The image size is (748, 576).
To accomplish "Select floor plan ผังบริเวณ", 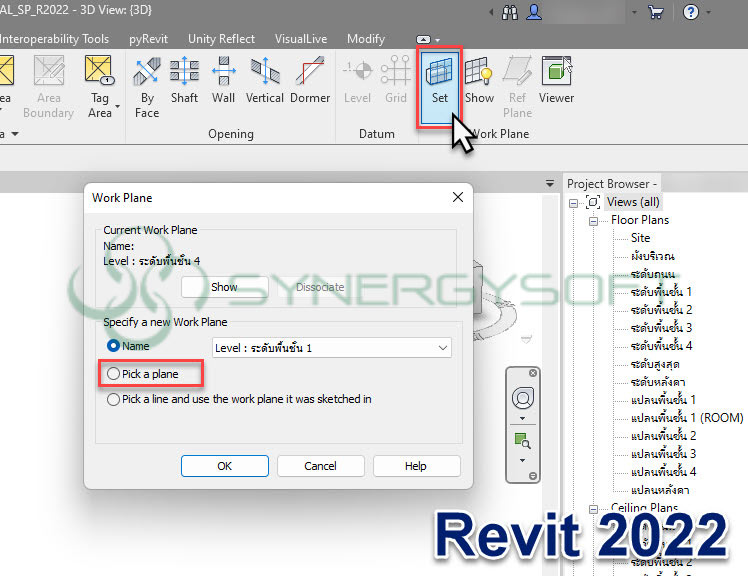I will point(653,256).
